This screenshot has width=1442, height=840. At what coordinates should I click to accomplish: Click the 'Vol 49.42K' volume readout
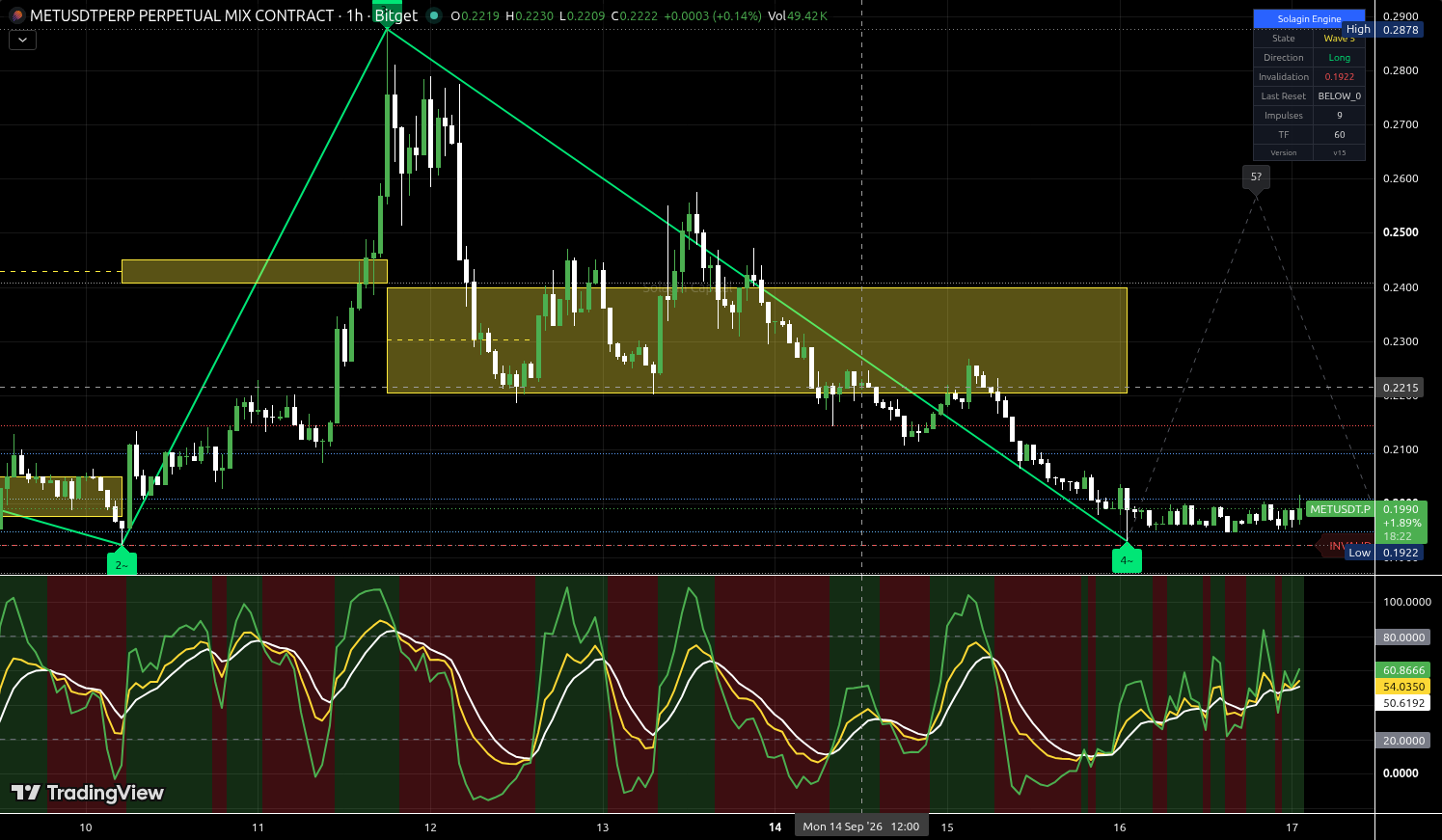point(798,16)
